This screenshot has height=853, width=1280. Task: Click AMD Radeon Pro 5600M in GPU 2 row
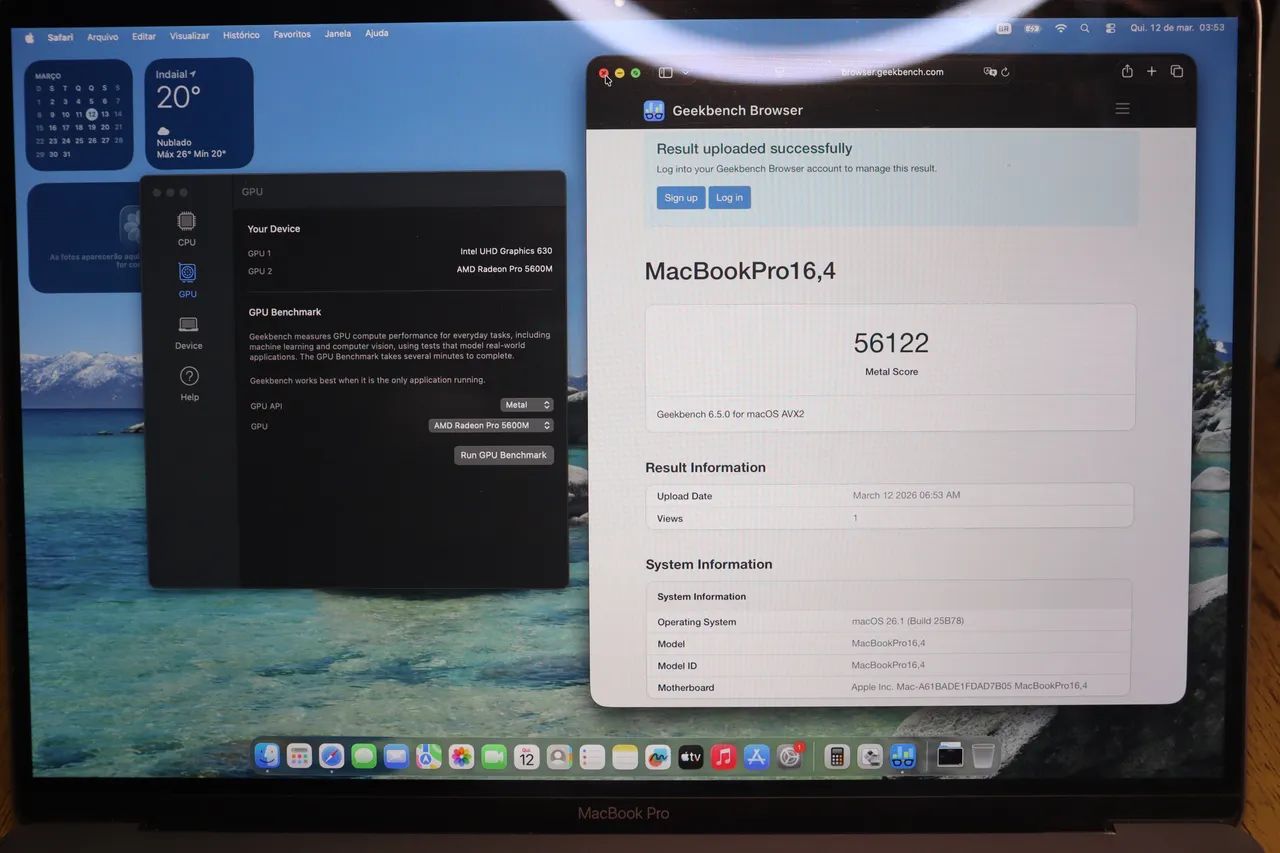(504, 269)
